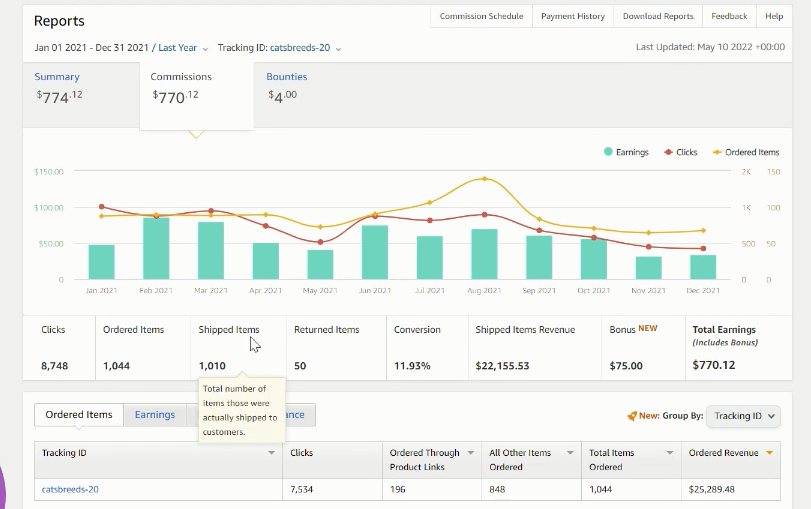This screenshot has height=509, width=811.
Task: Open the Group By Tracking ID dropdown
Action: pos(743,416)
